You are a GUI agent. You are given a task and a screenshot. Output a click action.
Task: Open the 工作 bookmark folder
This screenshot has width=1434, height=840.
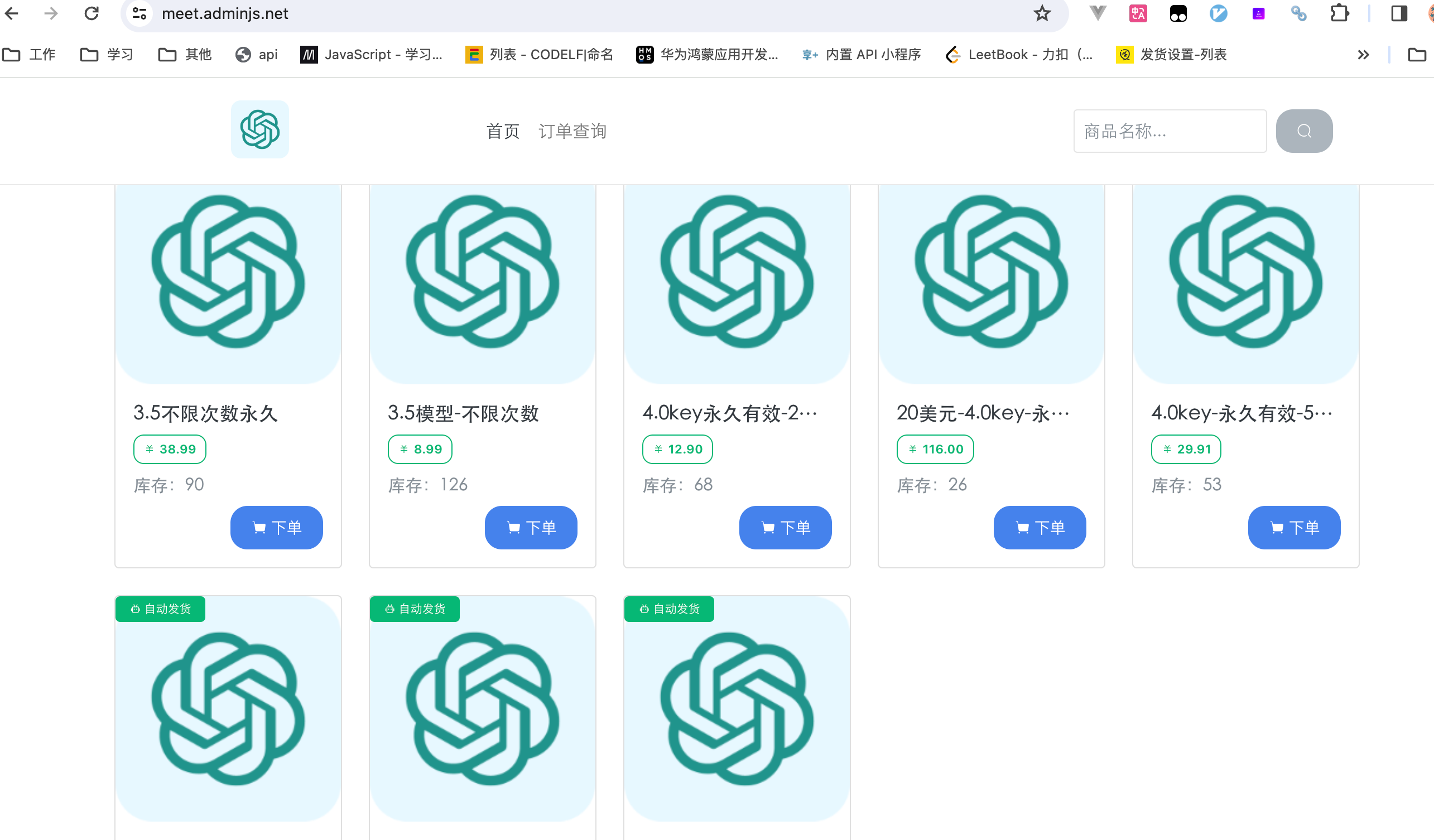pyautogui.click(x=29, y=55)
